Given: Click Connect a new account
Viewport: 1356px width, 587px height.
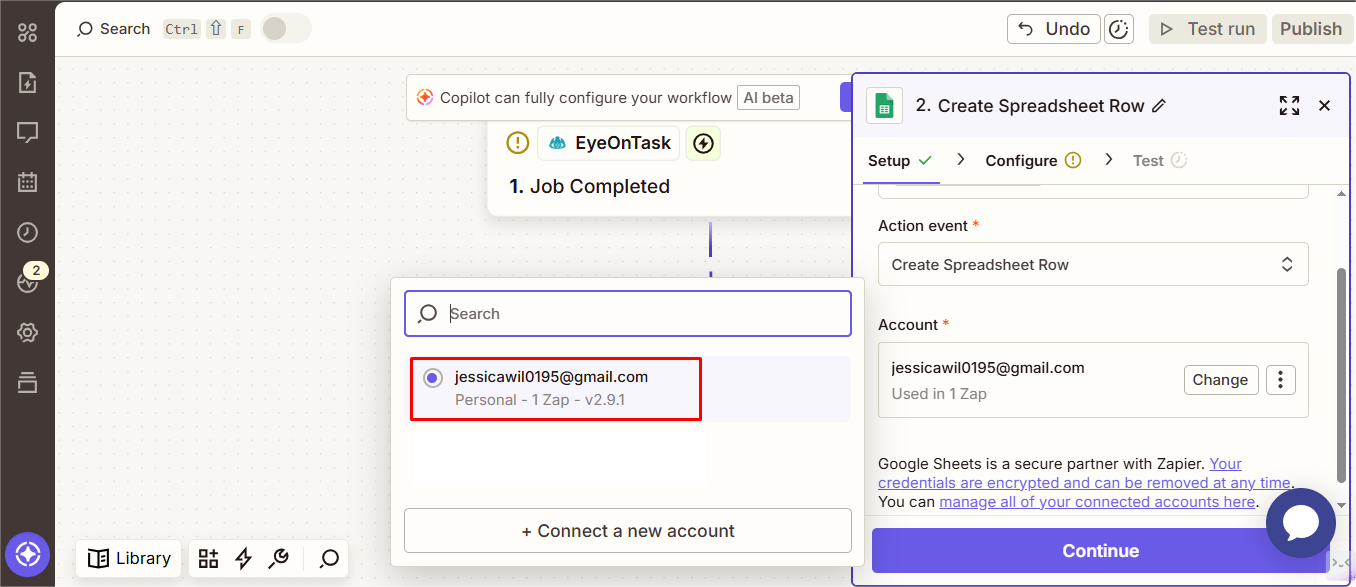Looking at the screenshot, I should point(627,531).
